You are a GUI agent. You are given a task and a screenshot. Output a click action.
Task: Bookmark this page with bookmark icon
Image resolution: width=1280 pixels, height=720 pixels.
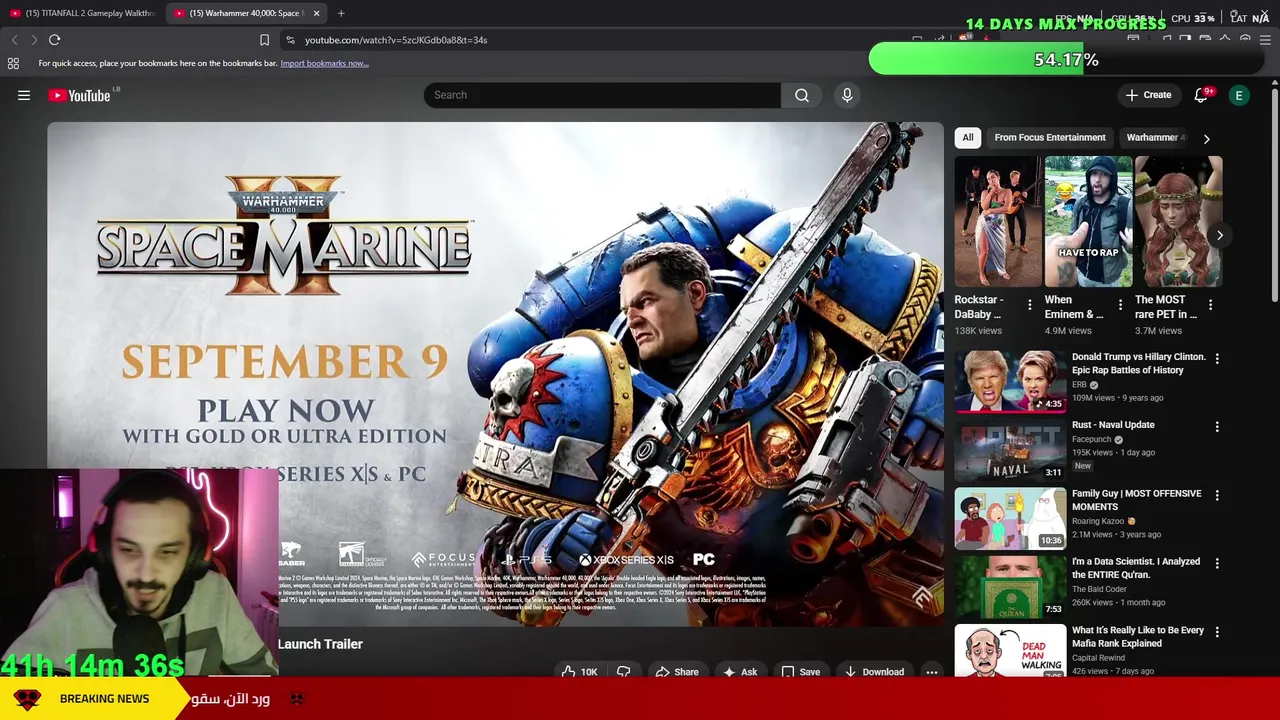(x=264, y=40)
